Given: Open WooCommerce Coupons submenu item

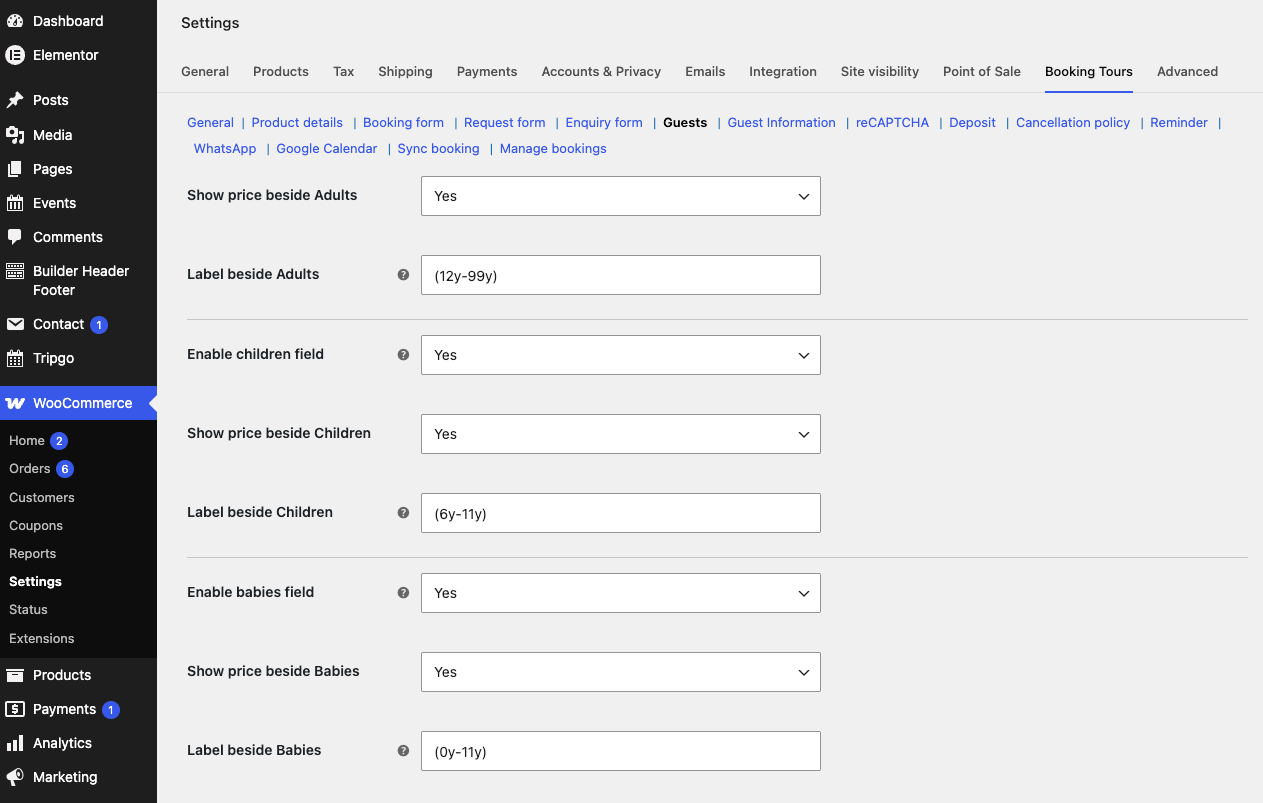Looking at the screenshot, I should click(36, 525).
